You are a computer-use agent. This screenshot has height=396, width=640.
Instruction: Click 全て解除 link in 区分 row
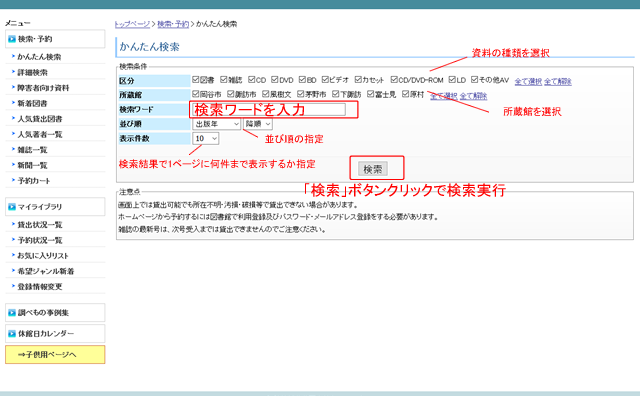558,81
